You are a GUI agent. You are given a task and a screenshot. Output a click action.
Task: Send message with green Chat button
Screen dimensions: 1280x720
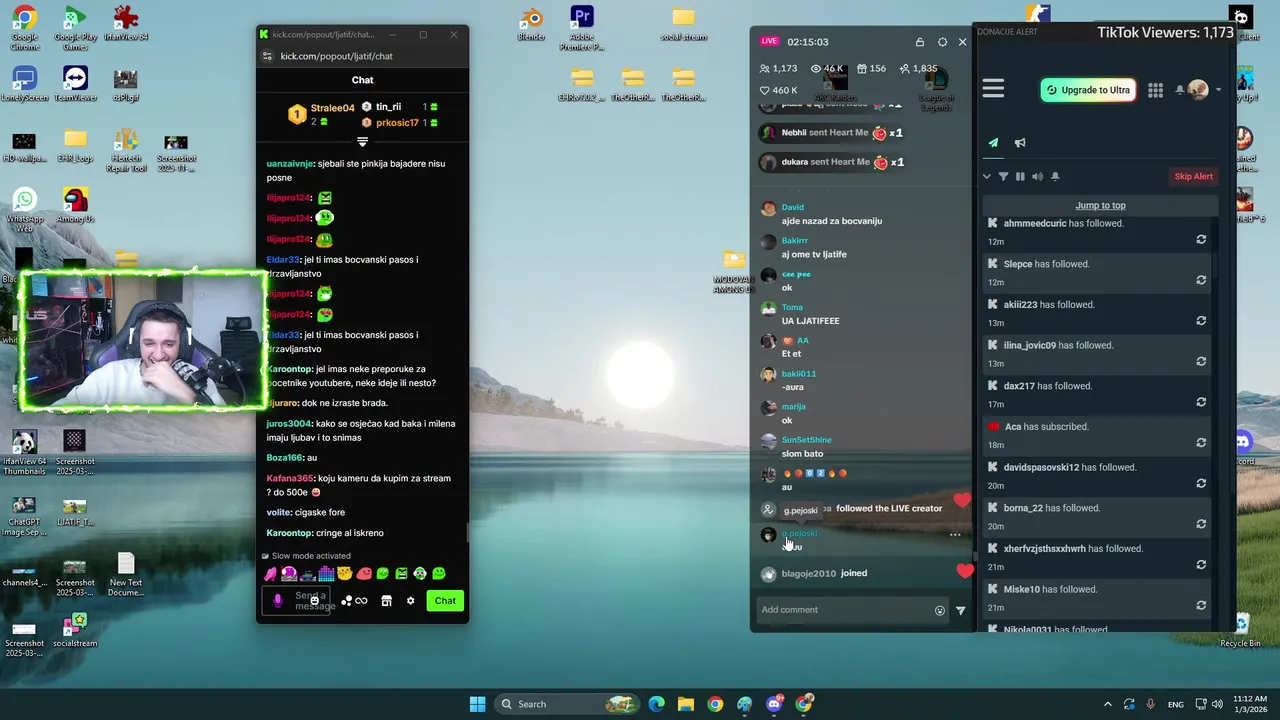coord(445,601)
